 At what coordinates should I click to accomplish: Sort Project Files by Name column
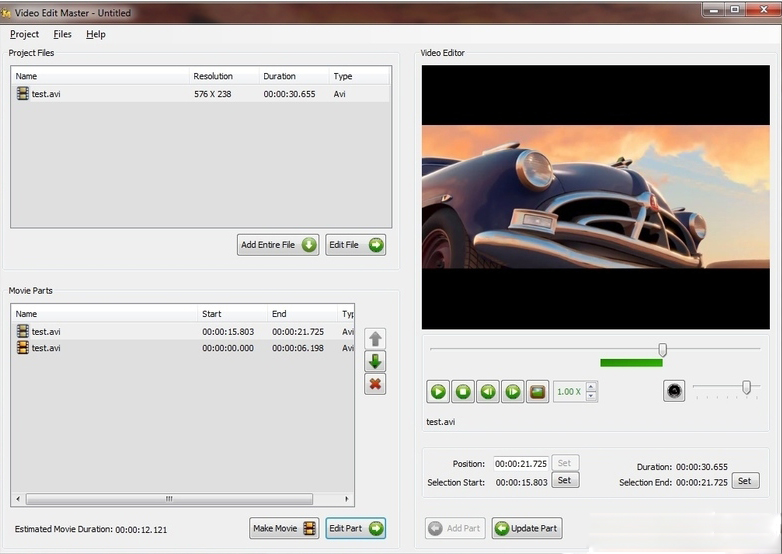point(100,76)
